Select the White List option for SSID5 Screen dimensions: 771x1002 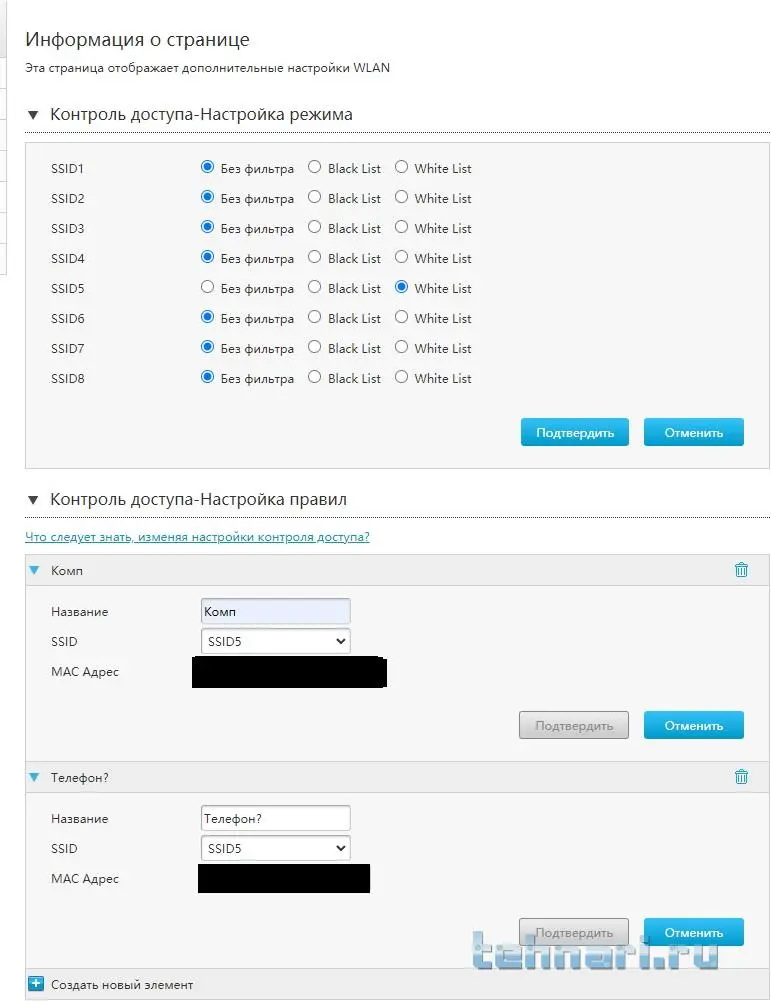(401, 287)
